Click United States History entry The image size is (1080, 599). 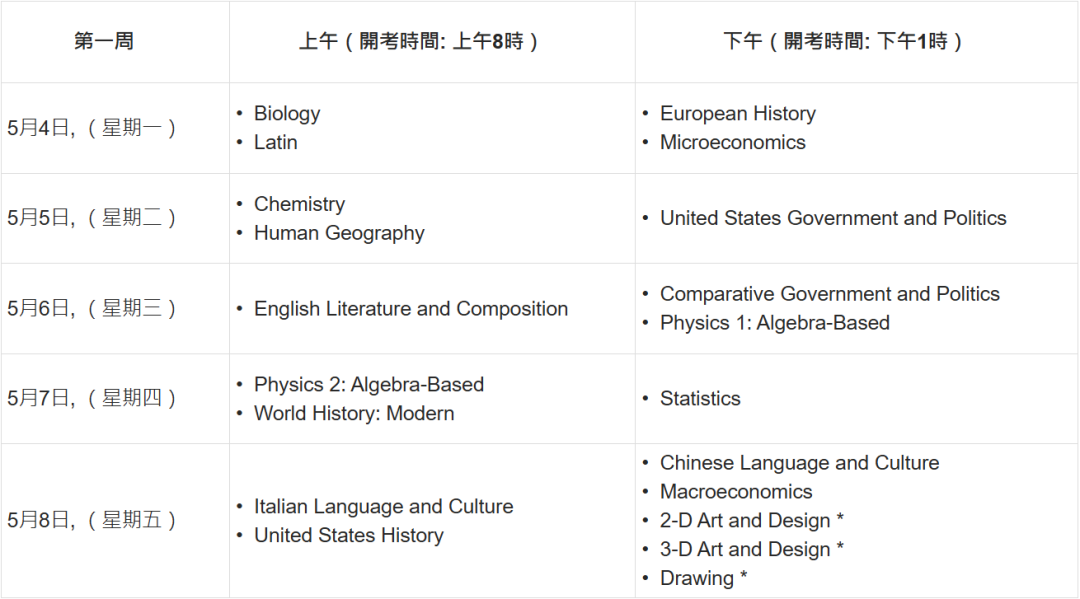click(349, 536)
